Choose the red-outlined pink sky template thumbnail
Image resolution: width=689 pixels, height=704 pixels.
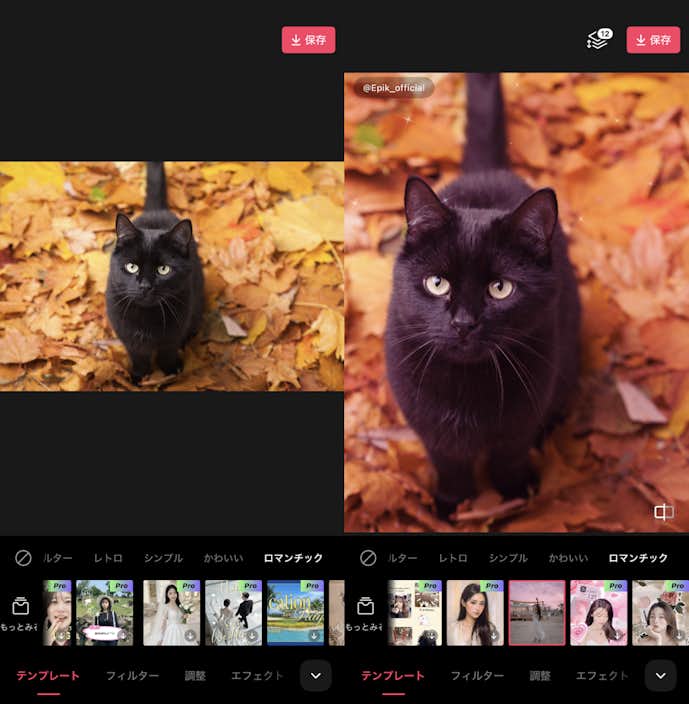[x=537, y=612]
